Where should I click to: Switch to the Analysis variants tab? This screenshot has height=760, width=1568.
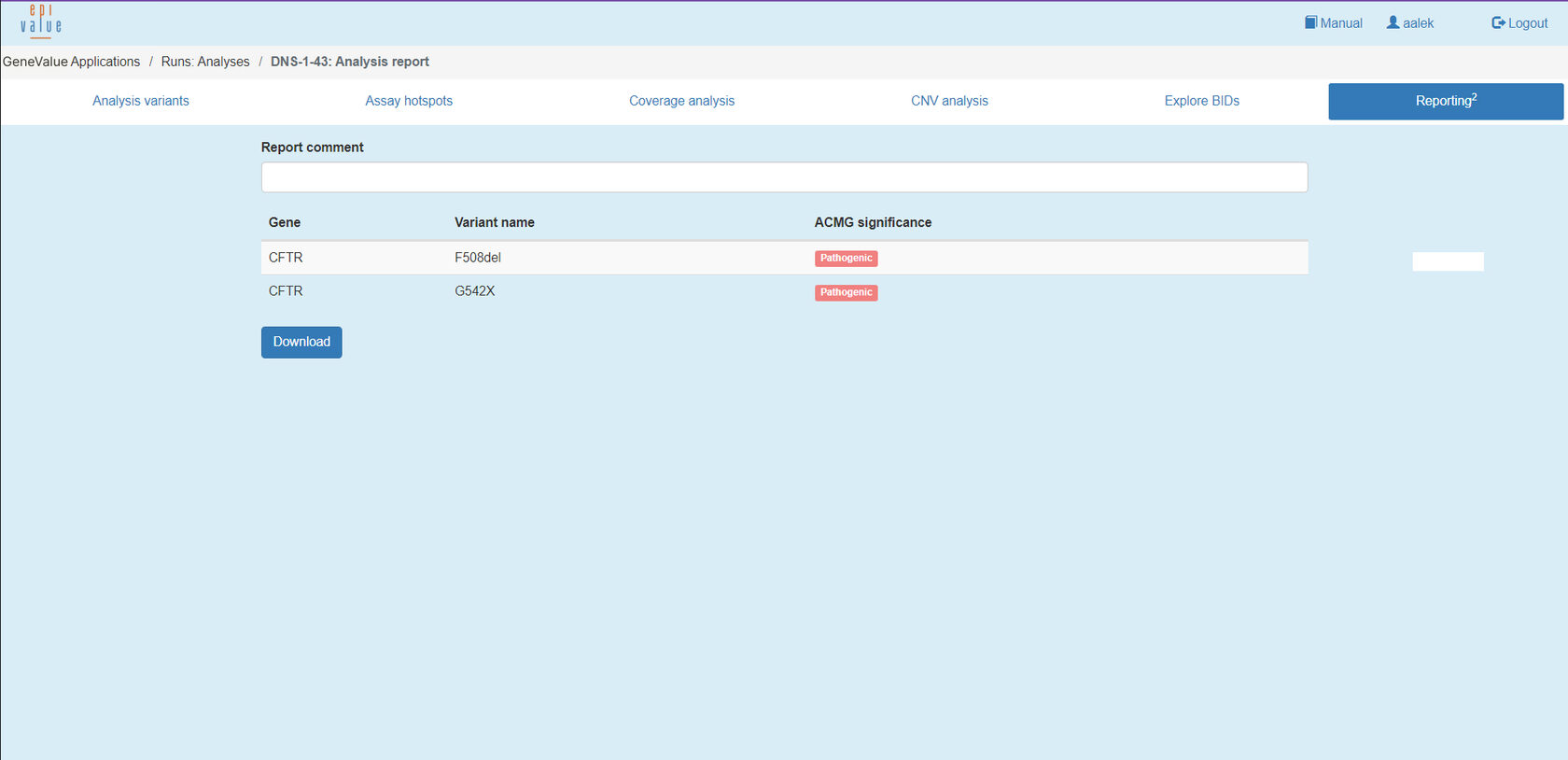tap(141, 101)
